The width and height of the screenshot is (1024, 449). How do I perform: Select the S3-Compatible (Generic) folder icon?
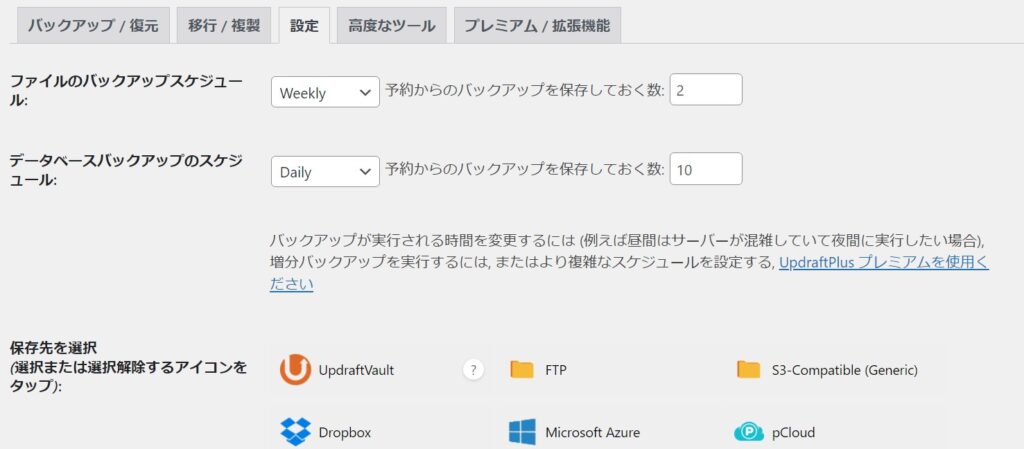749,370
